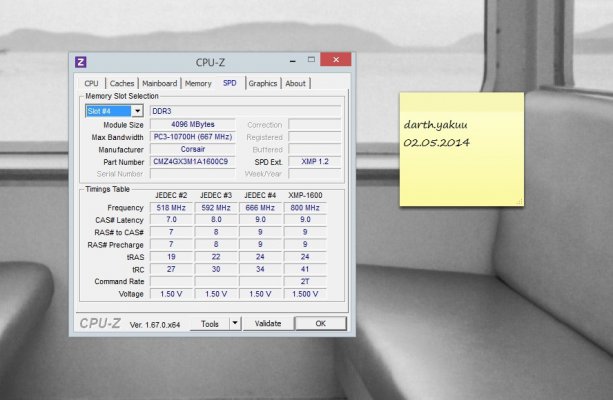The width and height of the screenshot is (613, 400).
Task: Click the PC3-10700H (667 MHz) bandwidth value
Action: [x=193, y=137]
